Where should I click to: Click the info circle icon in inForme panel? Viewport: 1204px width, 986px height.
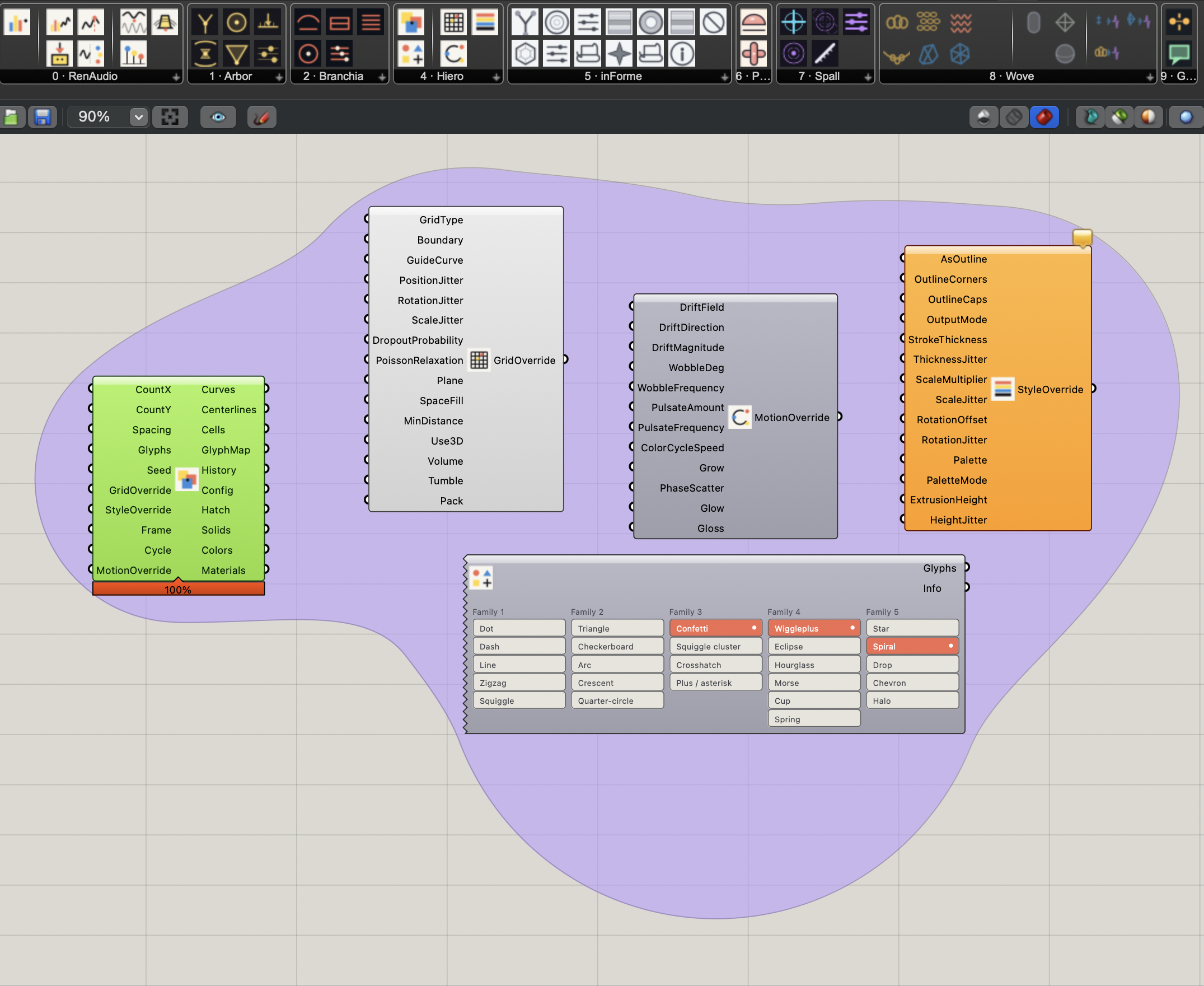click(x=682, y=54)
